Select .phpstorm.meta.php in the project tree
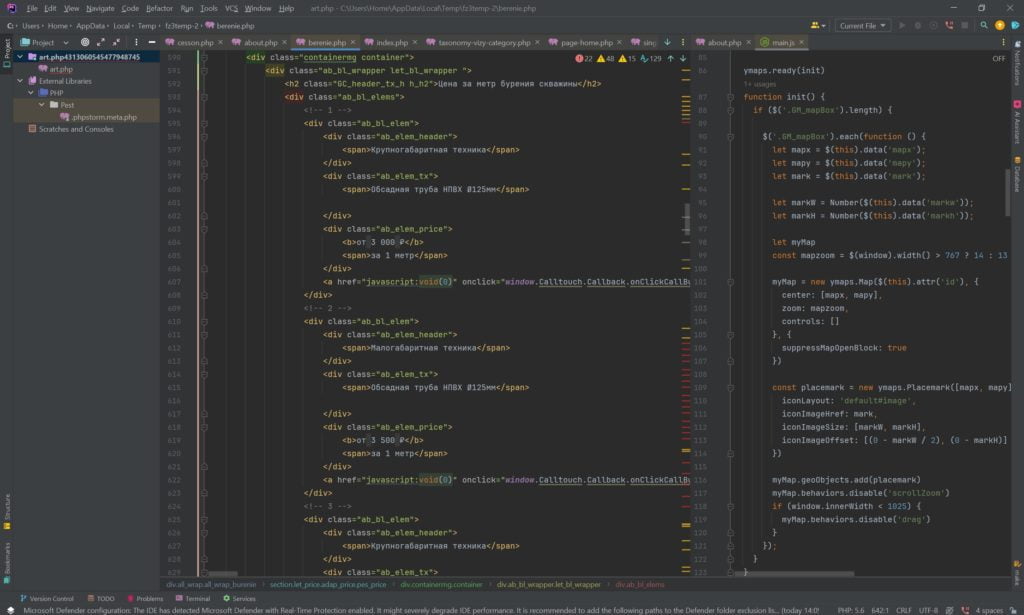Screen dimensions: 1024x615 click(104, 117)
